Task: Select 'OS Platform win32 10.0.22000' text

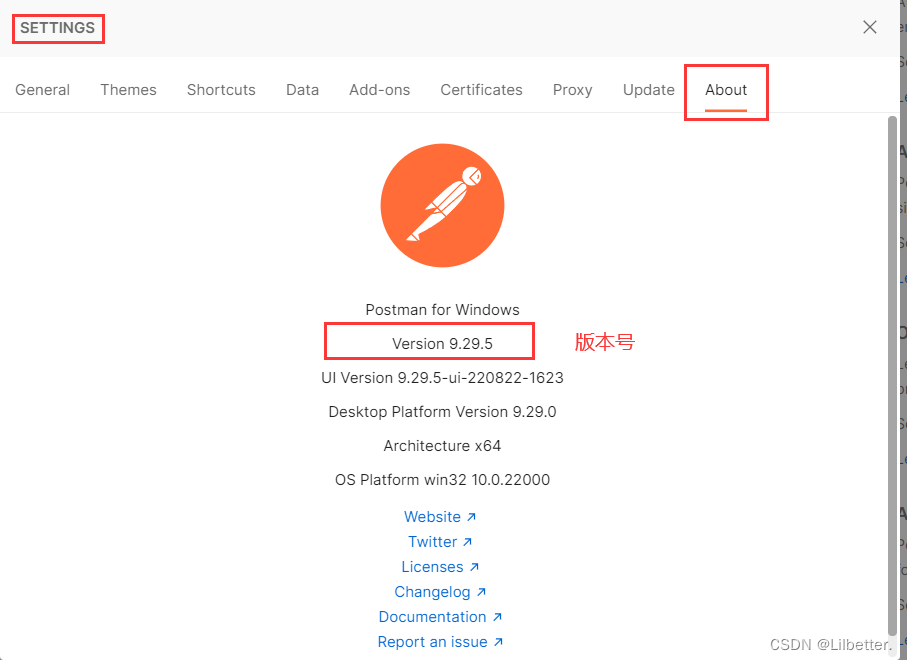Action: pyautogui.click(x=443, y=480)
